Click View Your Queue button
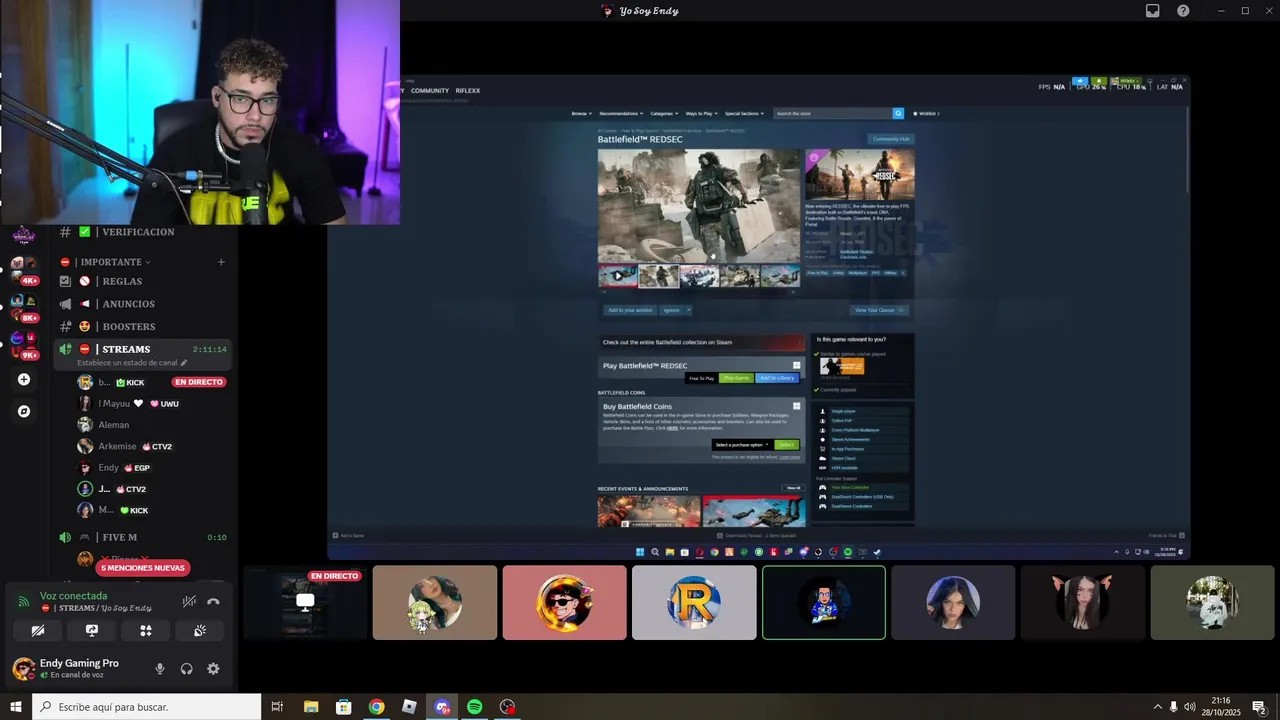This screenshot has width=1280, height=720. pos(880,310)
